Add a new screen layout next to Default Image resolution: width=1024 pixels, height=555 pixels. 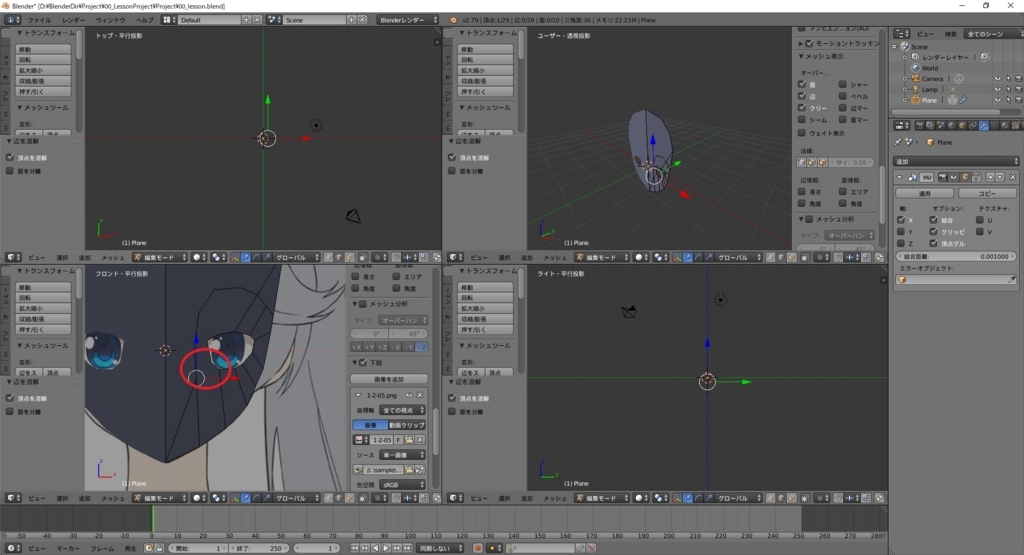click(x=246, y=20)
